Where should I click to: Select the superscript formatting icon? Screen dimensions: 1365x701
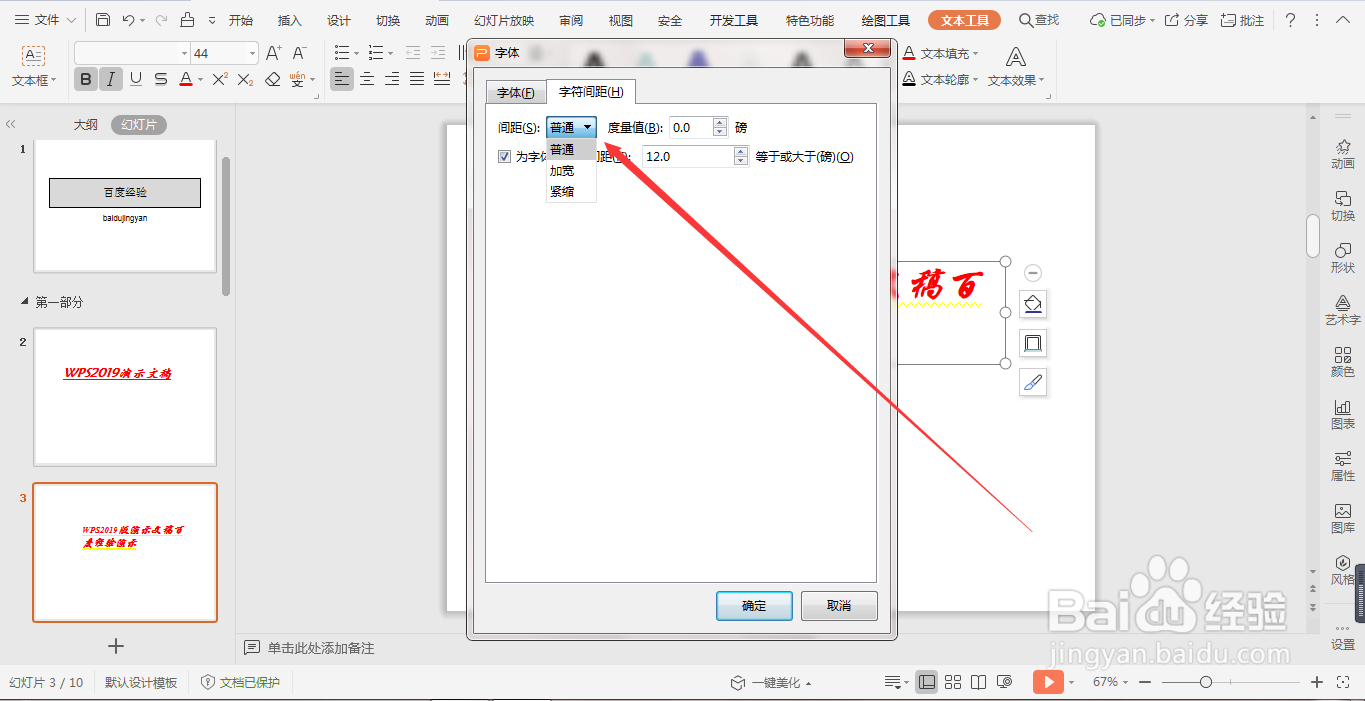coord(217,79)
